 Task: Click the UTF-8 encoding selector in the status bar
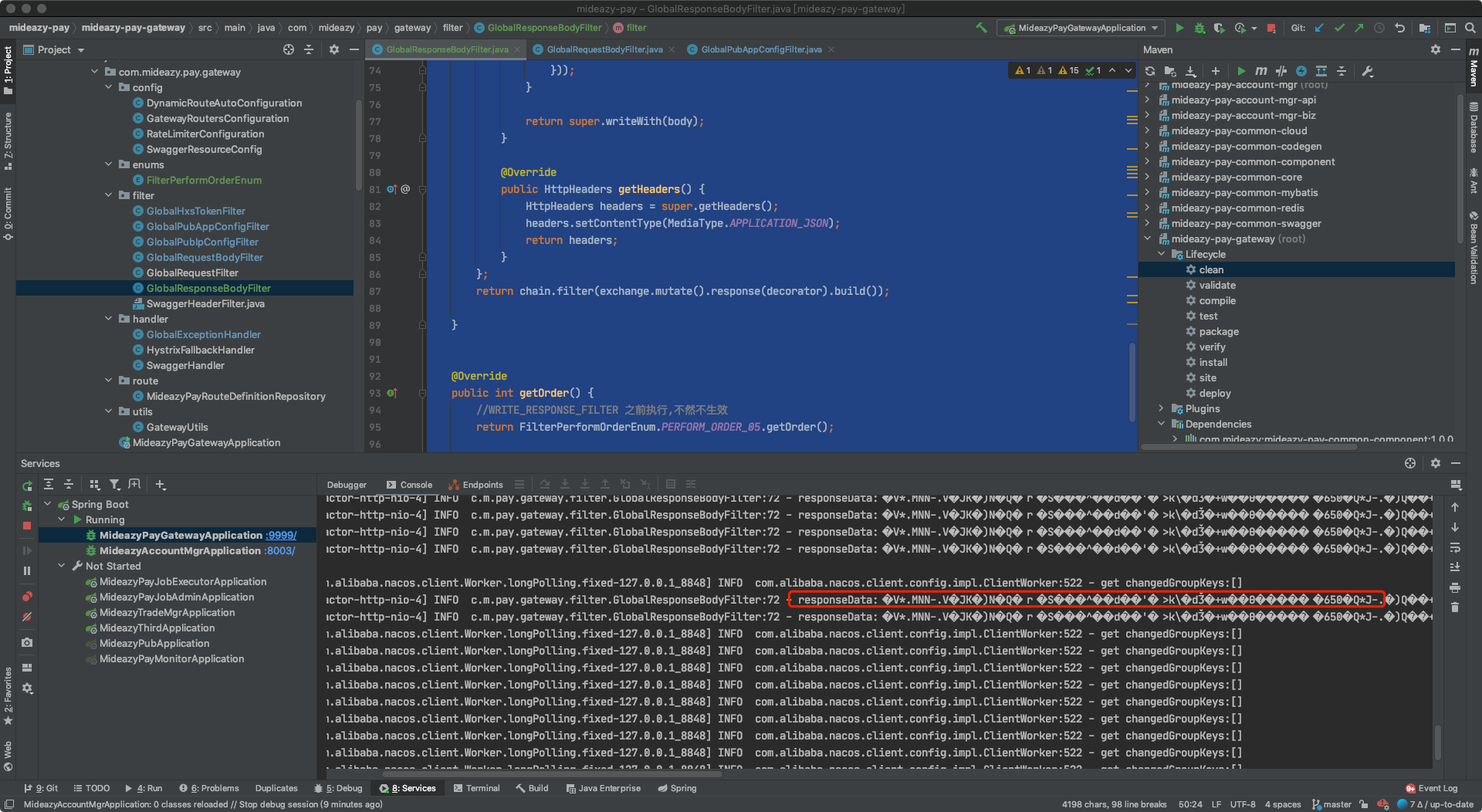pos(1243,804)
